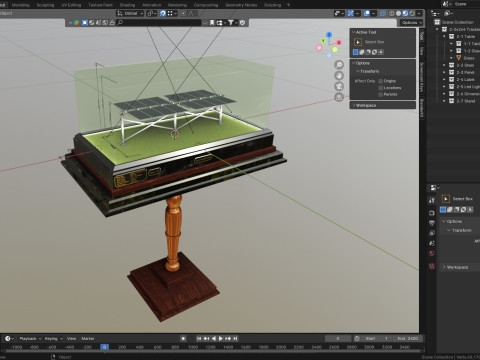Switch perspective/orthographic view gizmo
The image size is (480, 360).
click(339, 97)
